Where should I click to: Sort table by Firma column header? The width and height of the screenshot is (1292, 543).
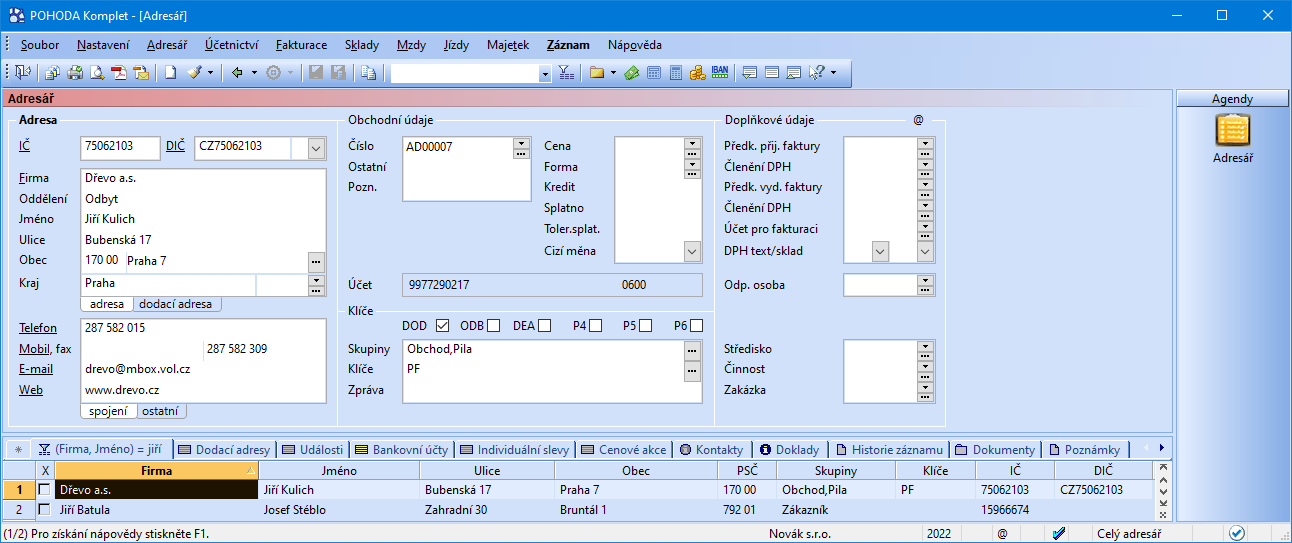click(x=156, y=471)
